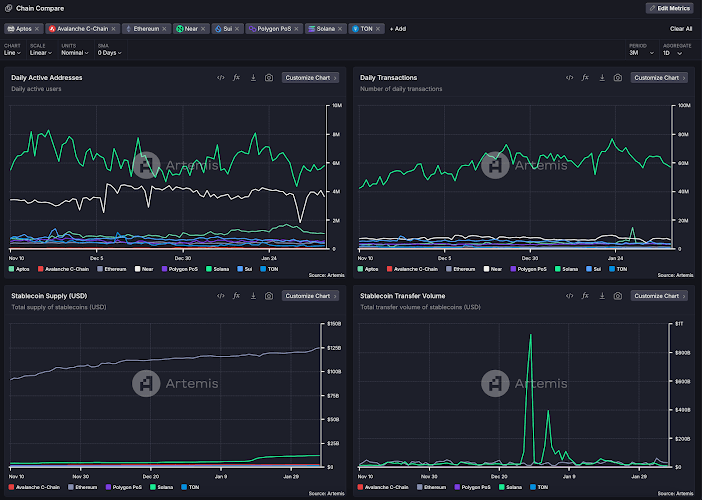Click embed code icon on Daily Active Addresses
Viewport: 702px width, 500px height.
click(220, 77)
